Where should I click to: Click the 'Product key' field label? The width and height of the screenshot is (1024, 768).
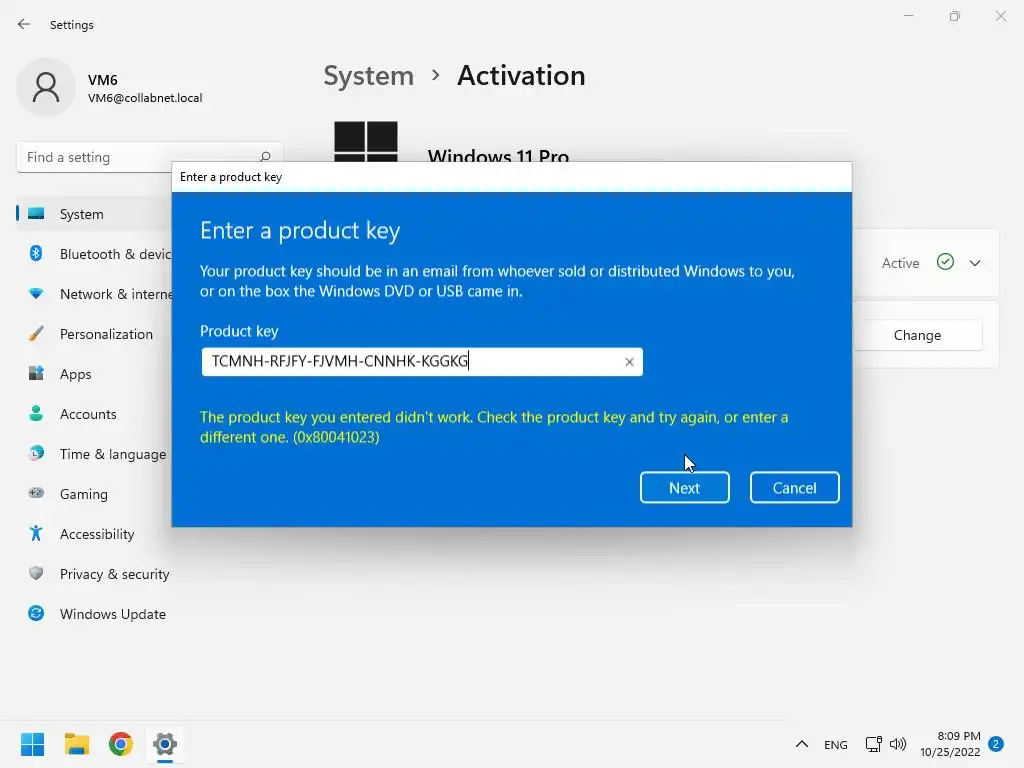point(239,332)
